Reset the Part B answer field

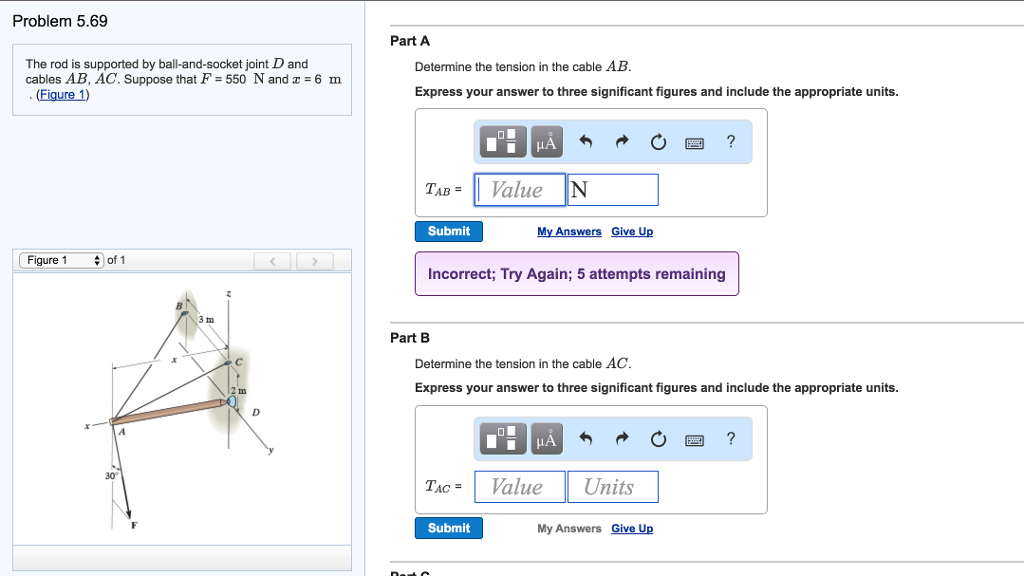click(x=658, y=438)
